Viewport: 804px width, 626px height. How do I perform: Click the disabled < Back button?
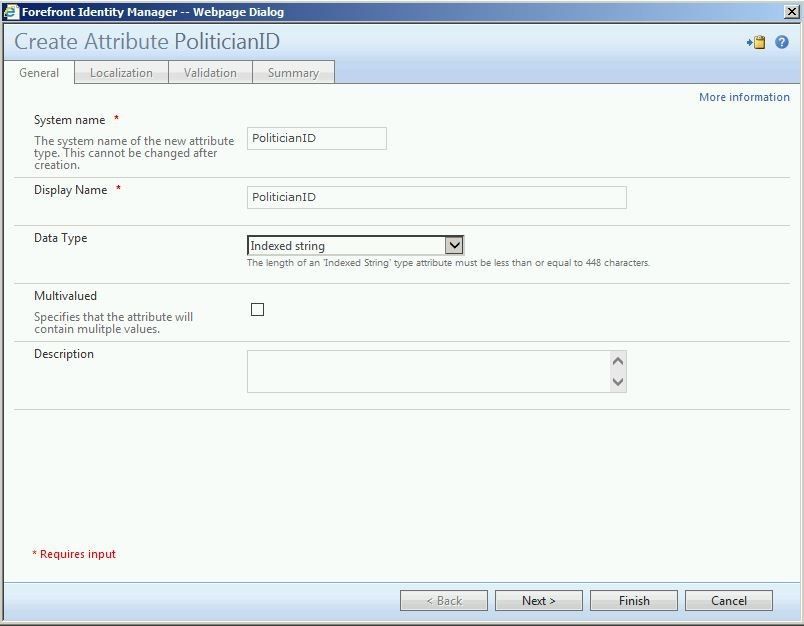[x=444, y=600]
